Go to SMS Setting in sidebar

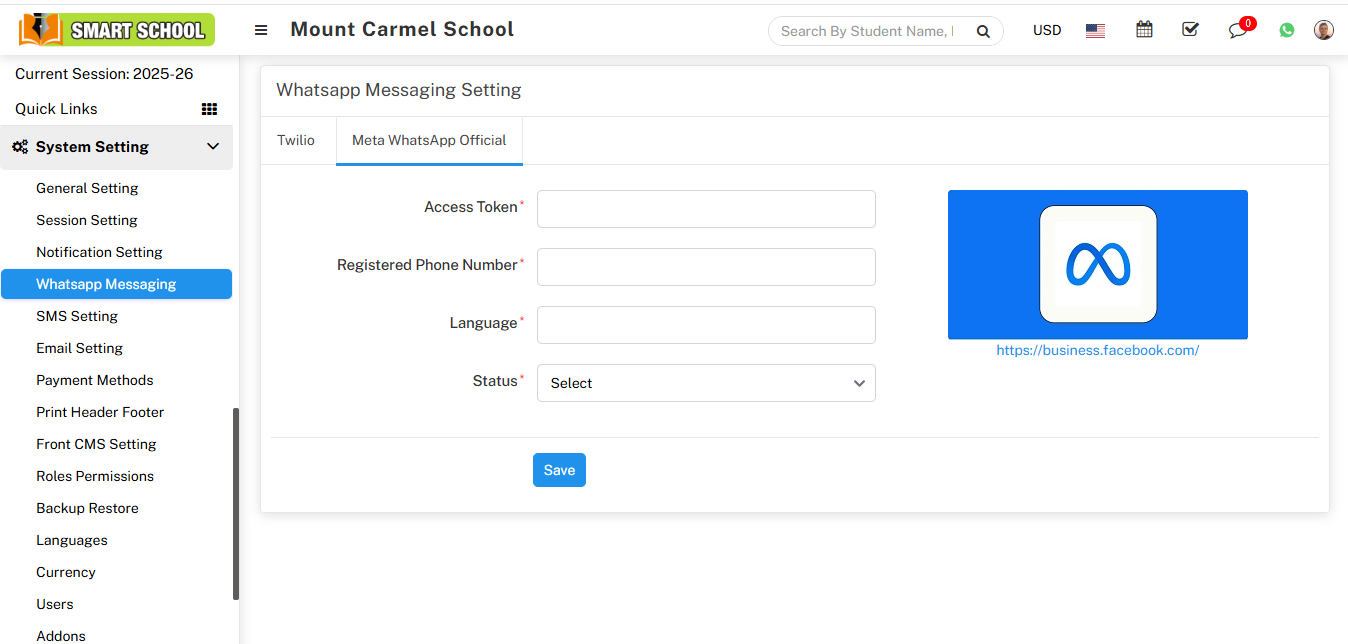tap(77, 316)
